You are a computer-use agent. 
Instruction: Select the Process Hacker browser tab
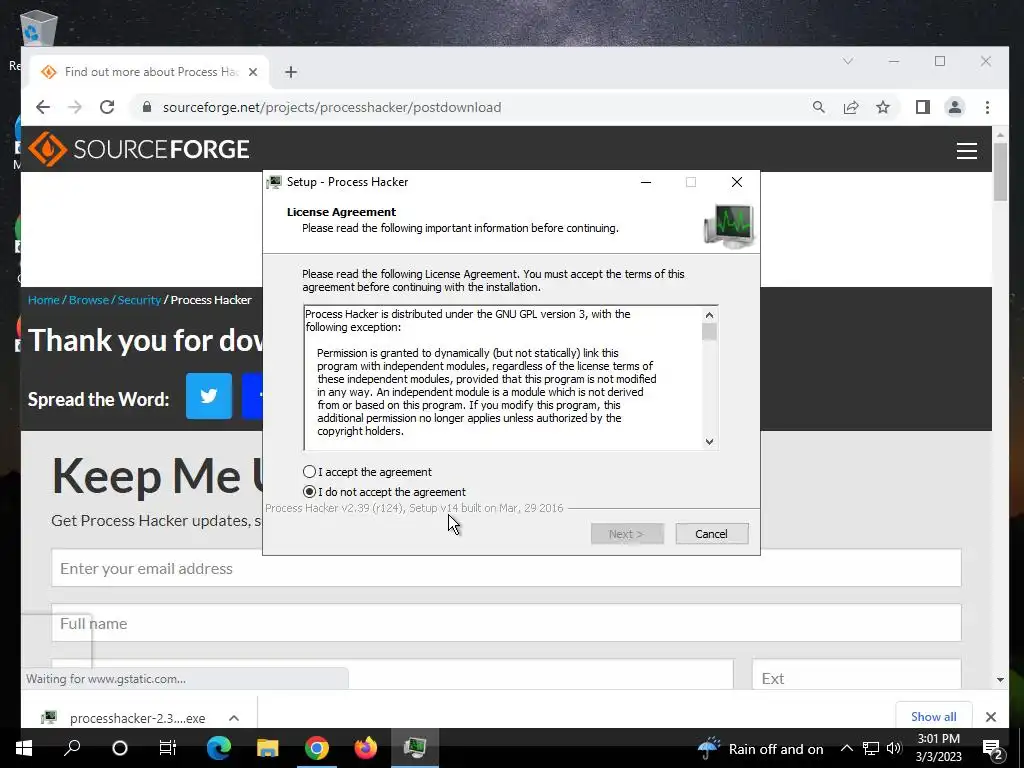(x=149, y=72)
